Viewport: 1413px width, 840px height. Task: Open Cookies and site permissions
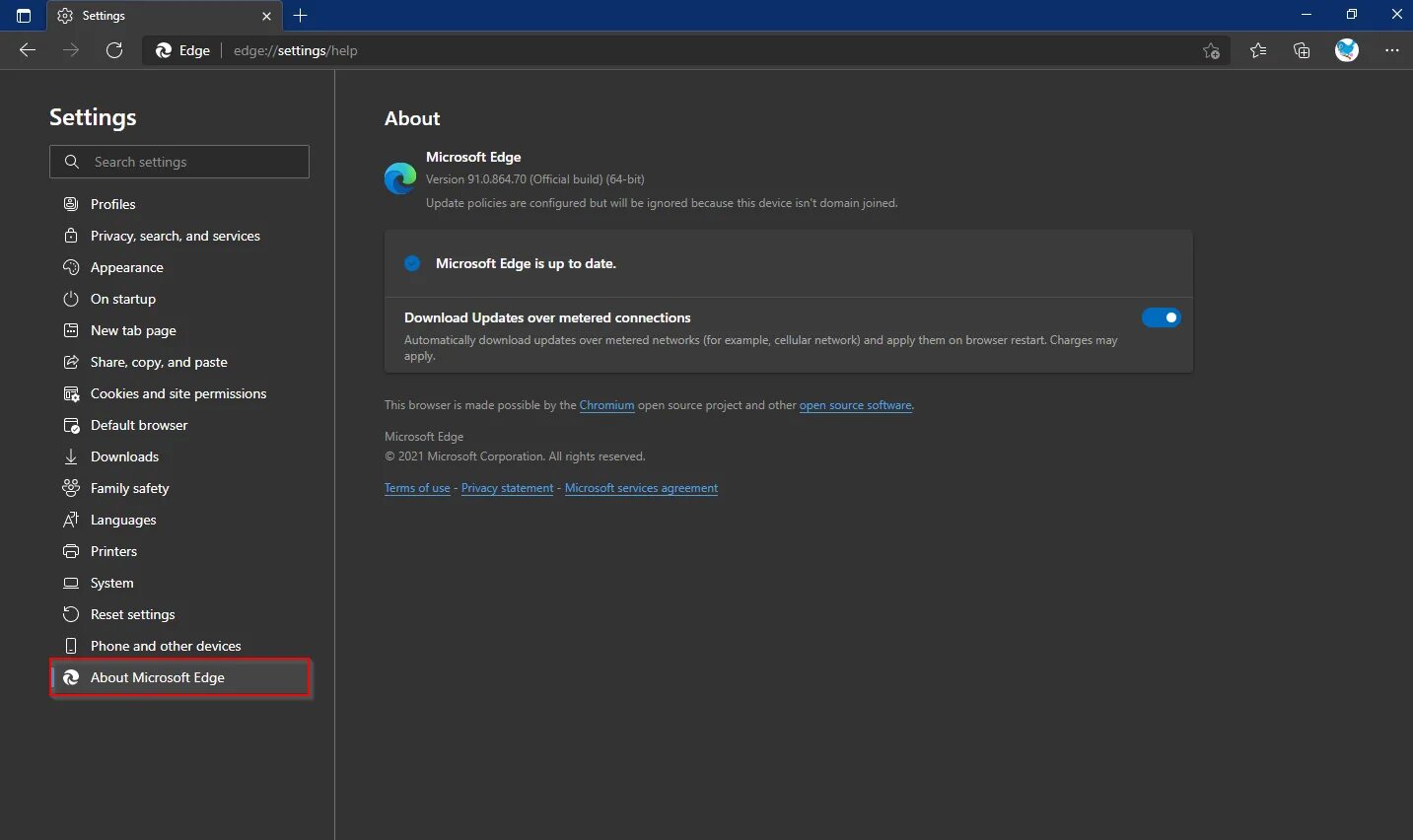tap(179, 393)
